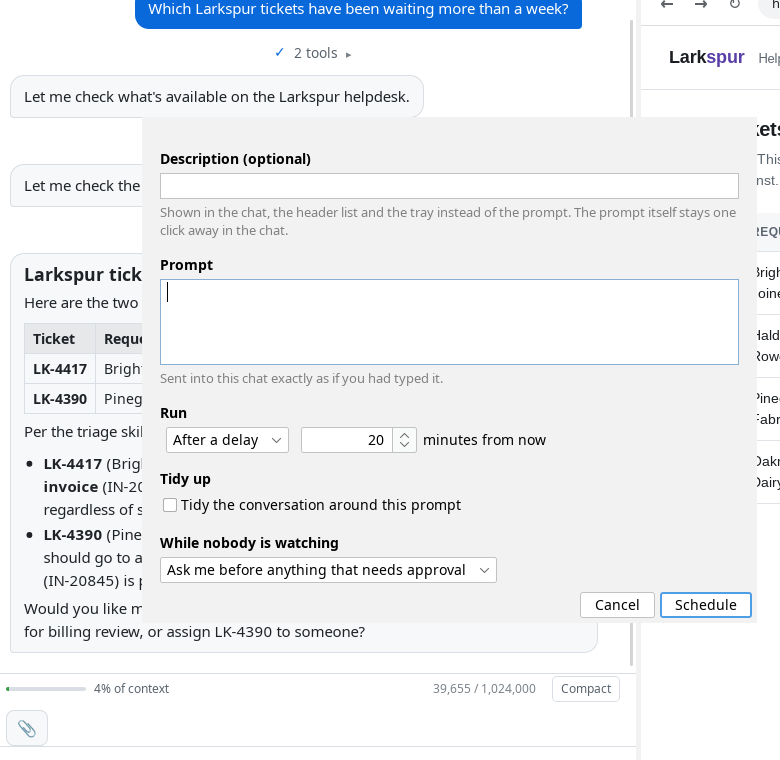This screenshot has width=780, height=760.
Task: Click the Ticket column header
Action: (60, 339)
